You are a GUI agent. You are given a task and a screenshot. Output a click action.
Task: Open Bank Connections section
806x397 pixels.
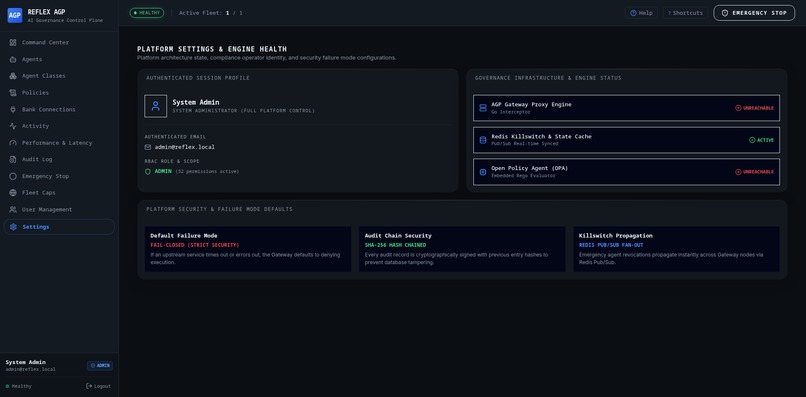tap(59, 110)
